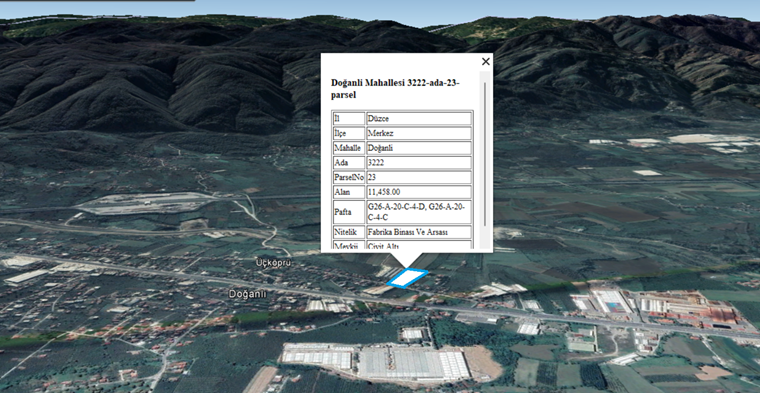Image resolution: width=760 pixels, height=393 pixels.
Task: Close the parcel info popup
Action: [x=486, y=62]
